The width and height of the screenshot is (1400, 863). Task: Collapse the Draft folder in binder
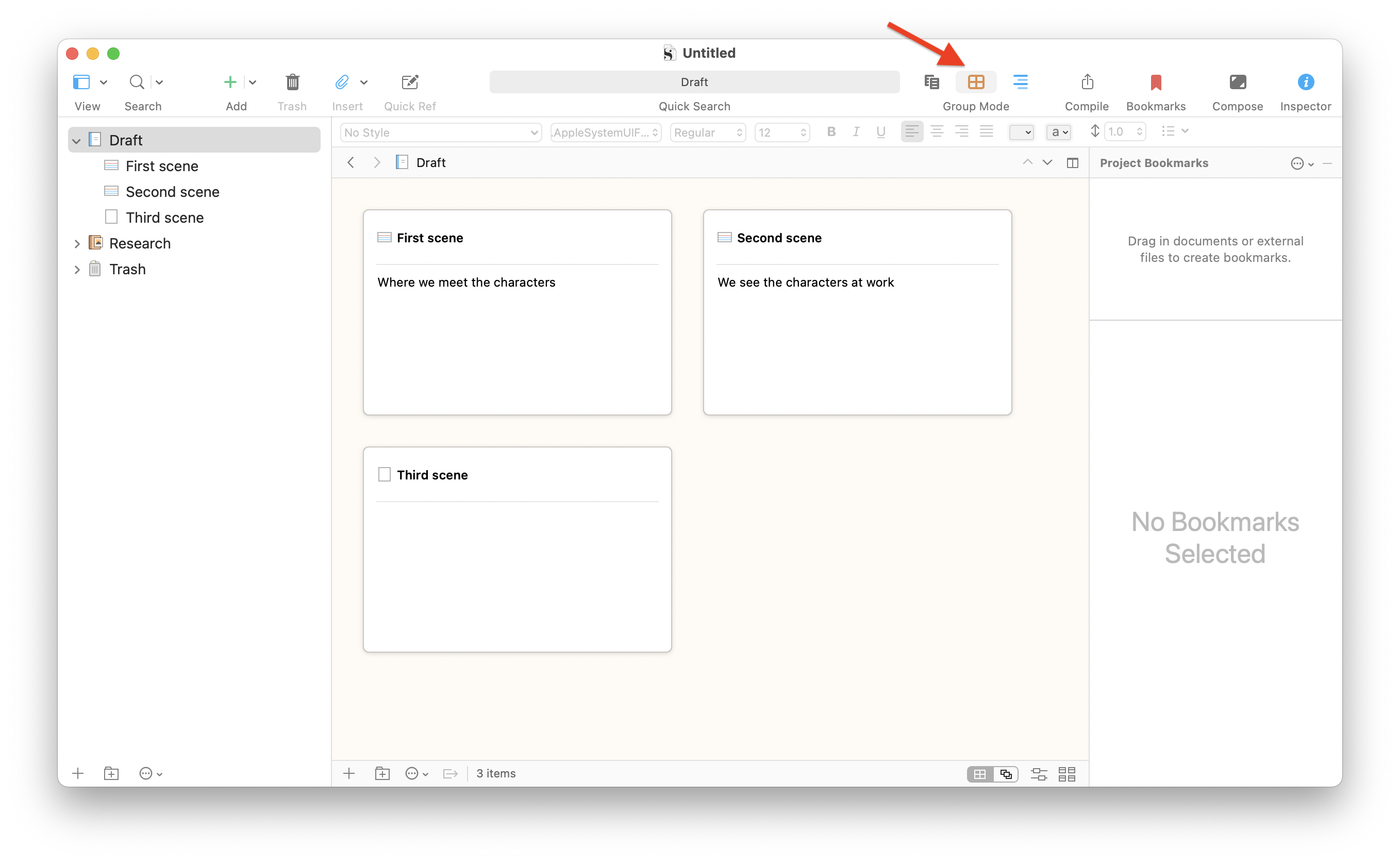pos(76,140)
